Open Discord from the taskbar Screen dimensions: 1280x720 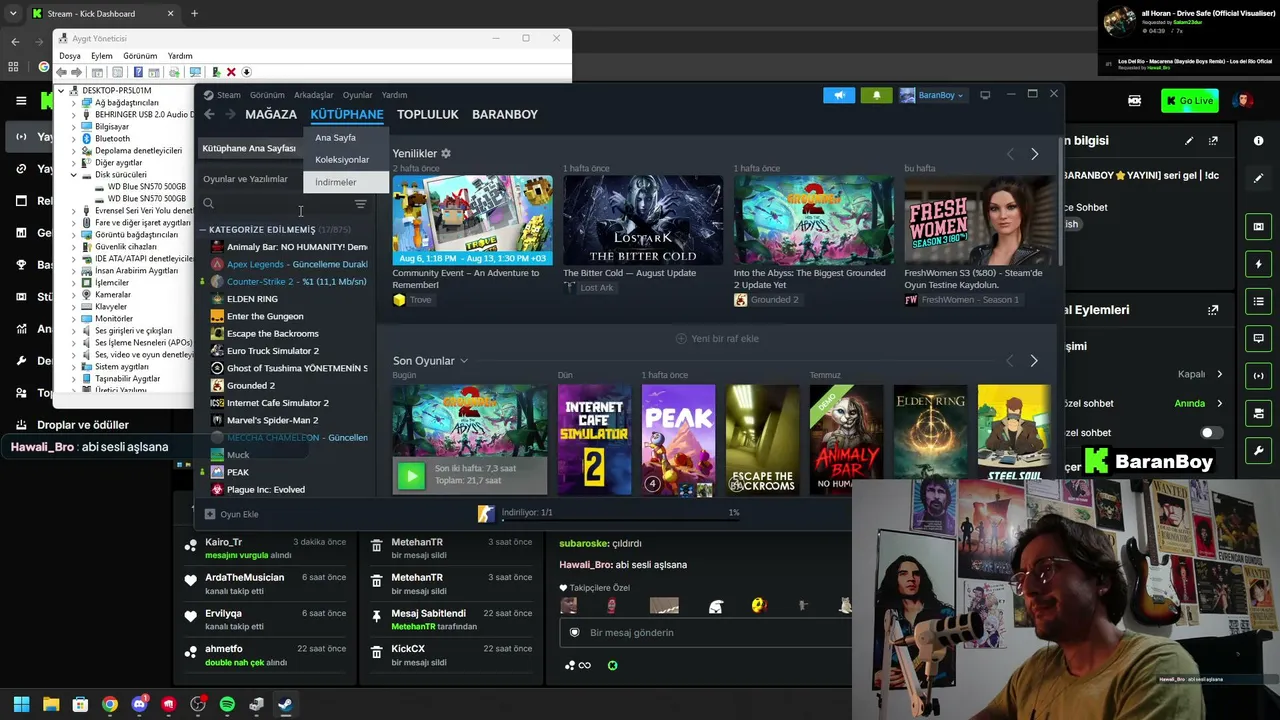point(139,704)
